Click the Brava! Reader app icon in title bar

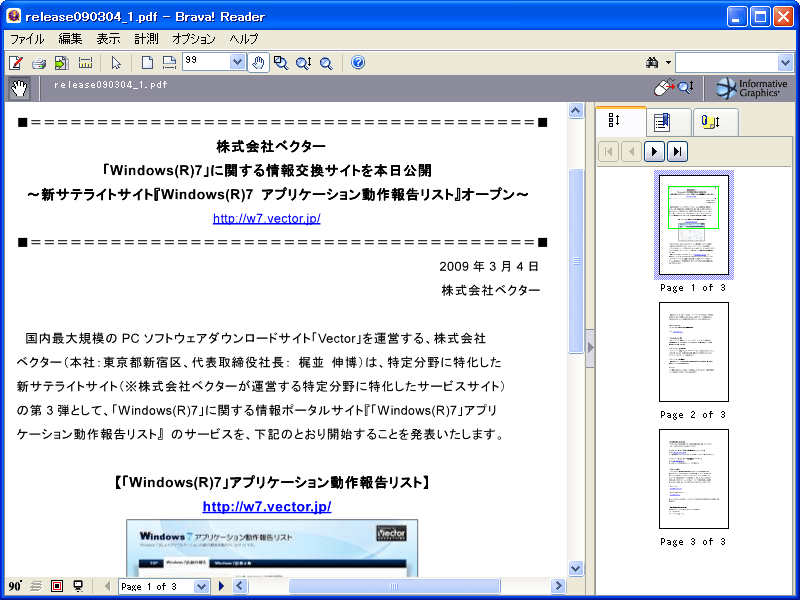(x=14, y=16)
